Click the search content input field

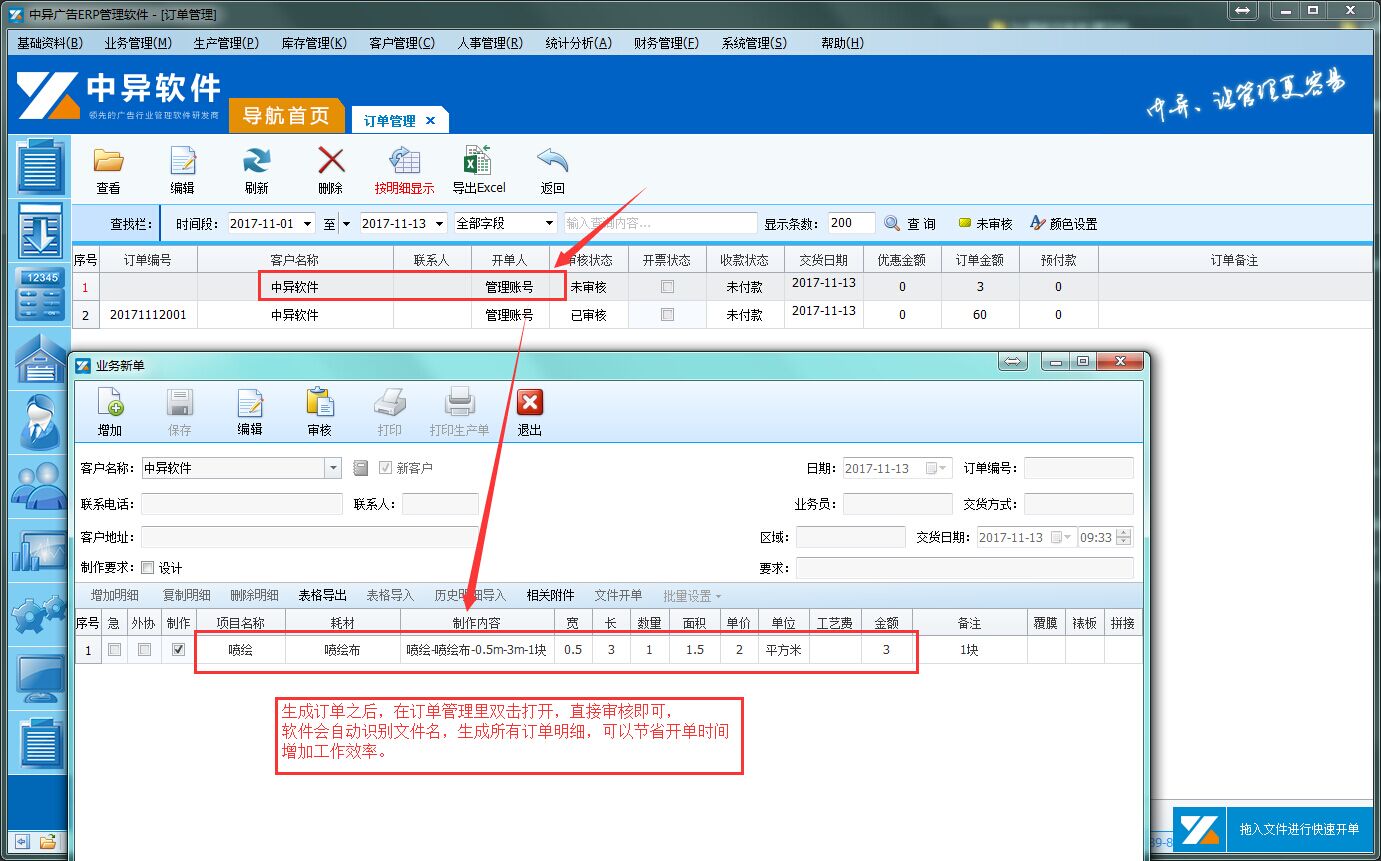click(x=660, y=223)
